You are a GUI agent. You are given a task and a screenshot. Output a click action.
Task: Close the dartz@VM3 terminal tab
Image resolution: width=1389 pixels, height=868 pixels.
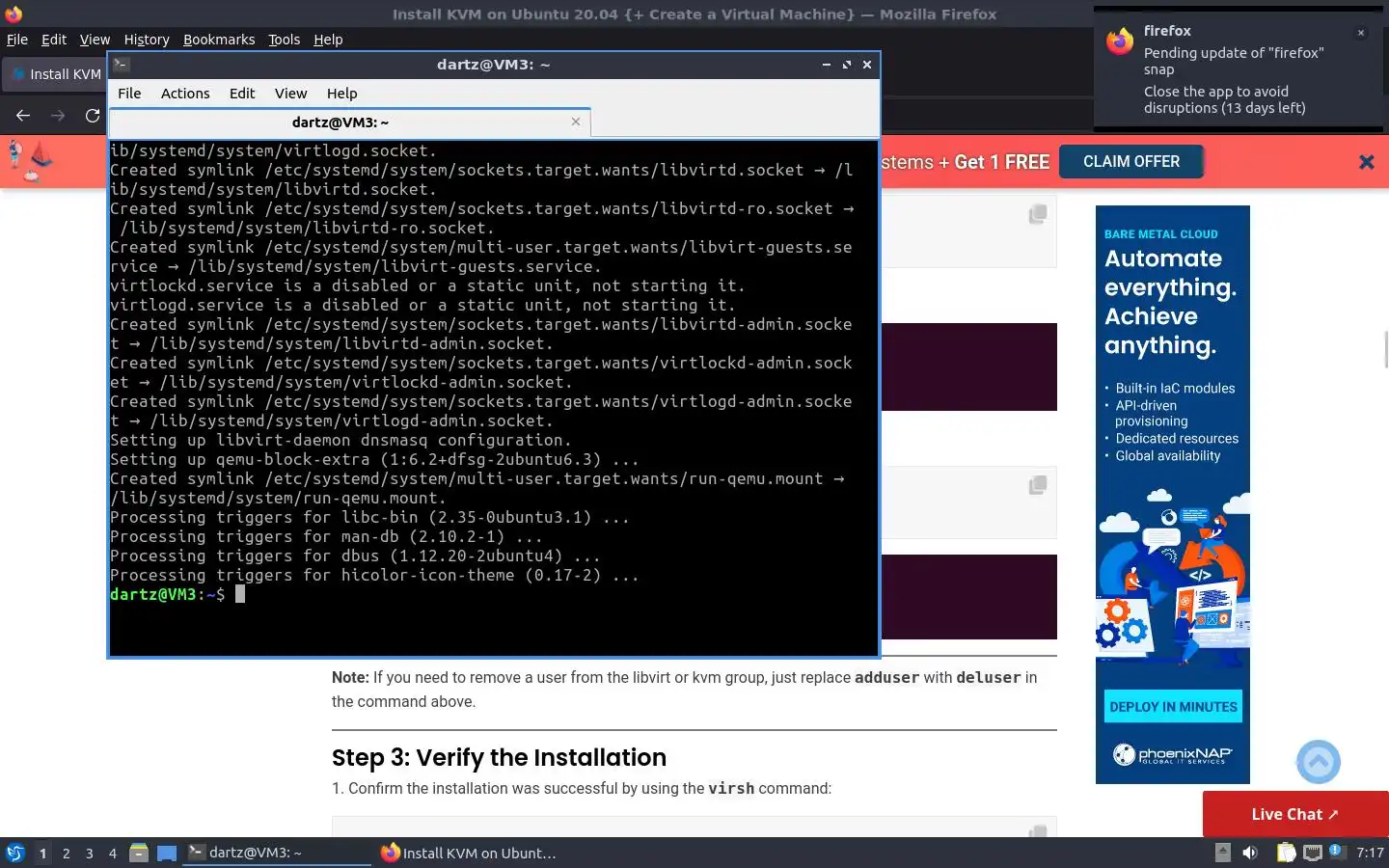click(576, 122)
